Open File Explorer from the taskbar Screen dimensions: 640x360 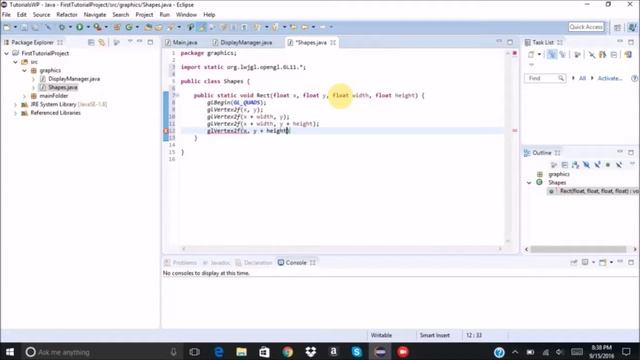(241, 351)
